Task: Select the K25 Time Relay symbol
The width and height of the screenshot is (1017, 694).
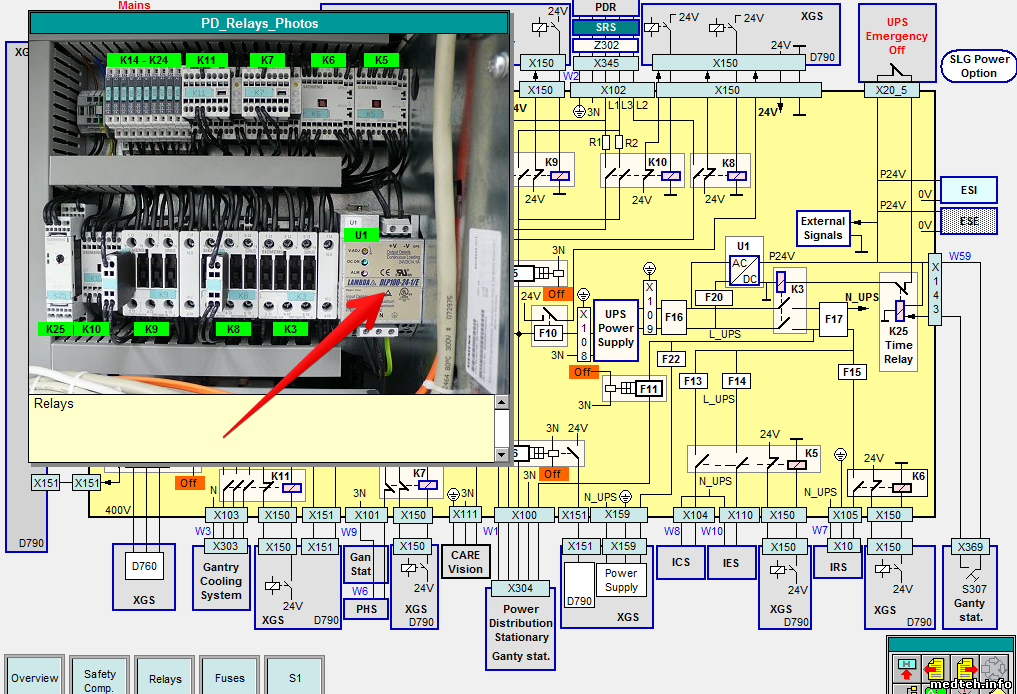Action: coord(898,310)
